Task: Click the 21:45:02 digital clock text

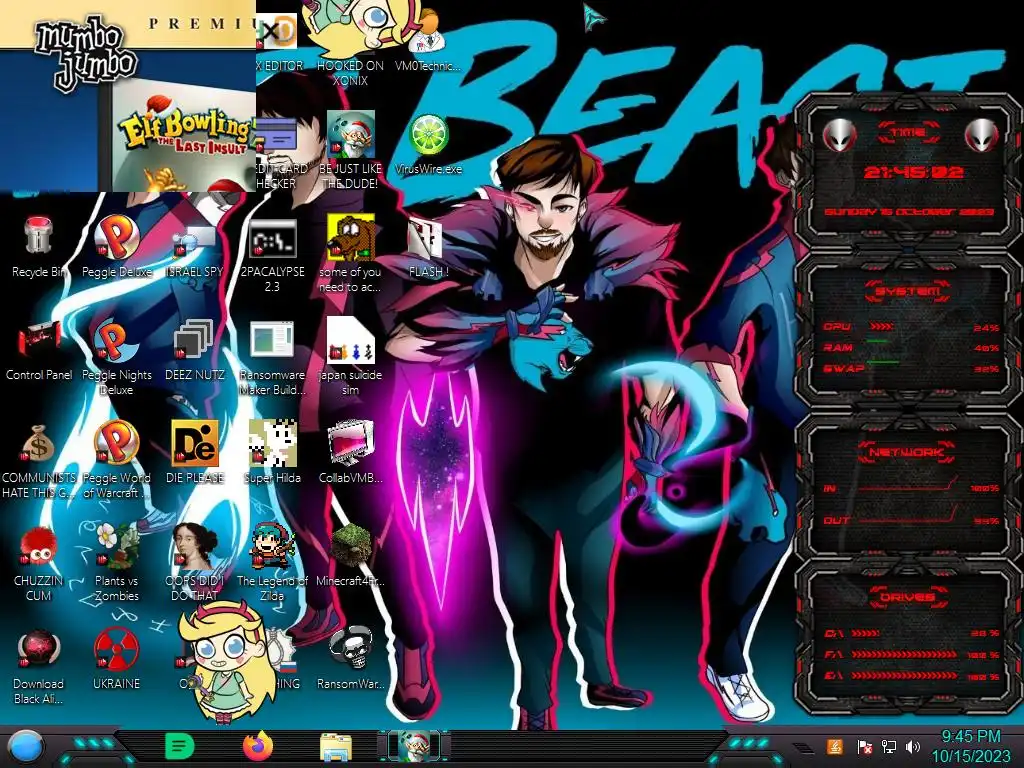Action: [913, 172]
